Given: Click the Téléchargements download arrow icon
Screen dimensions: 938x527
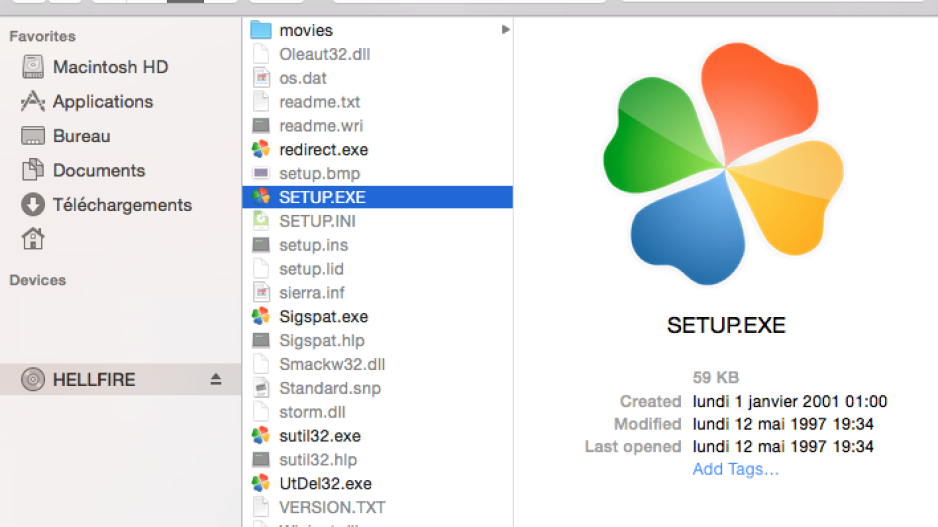Looking at the screenshot, I should (33, 205).
